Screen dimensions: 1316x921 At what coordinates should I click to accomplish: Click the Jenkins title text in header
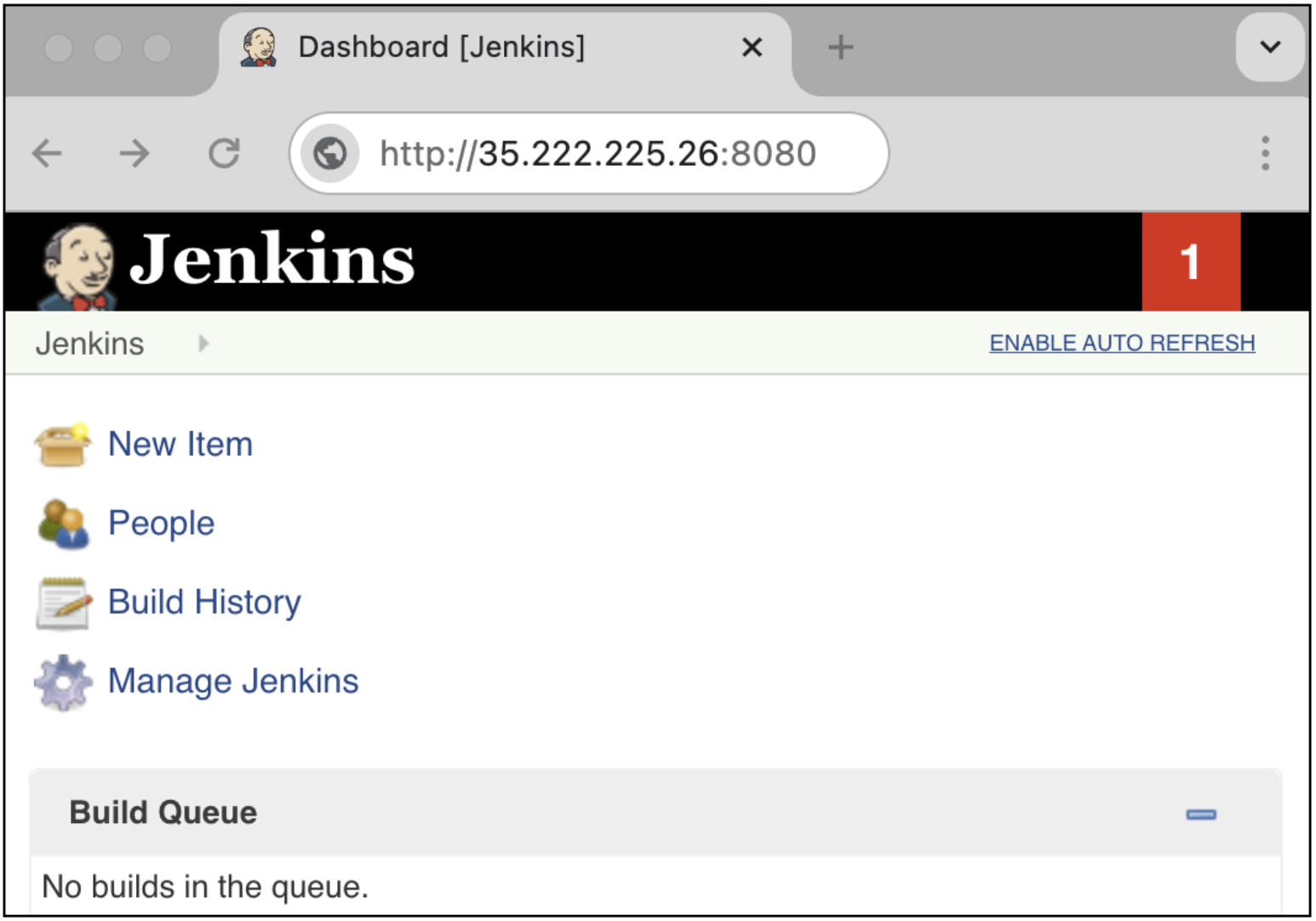click(x=272, y=259)
